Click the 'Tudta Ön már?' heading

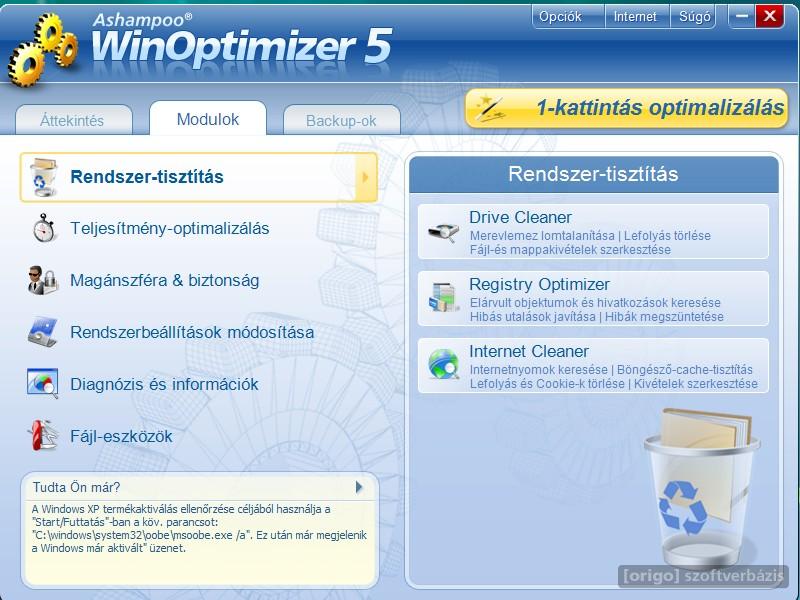77,487
